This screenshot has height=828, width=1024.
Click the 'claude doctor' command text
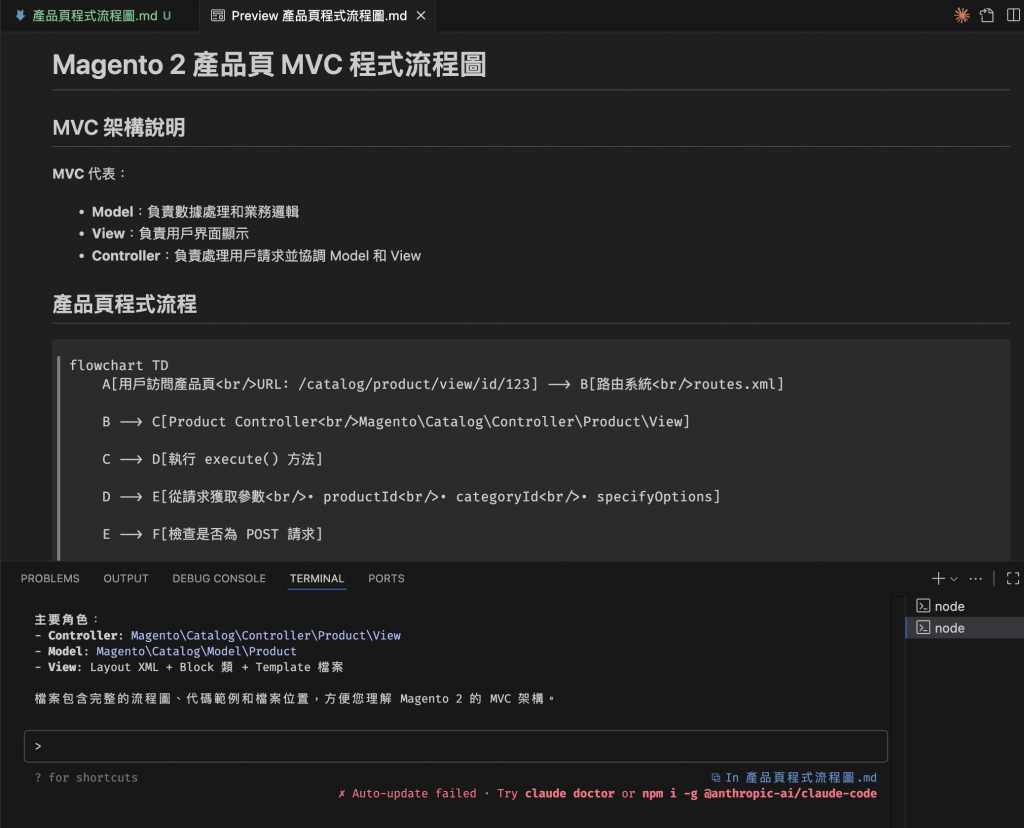pyautogui.click(x=569, y=793)
